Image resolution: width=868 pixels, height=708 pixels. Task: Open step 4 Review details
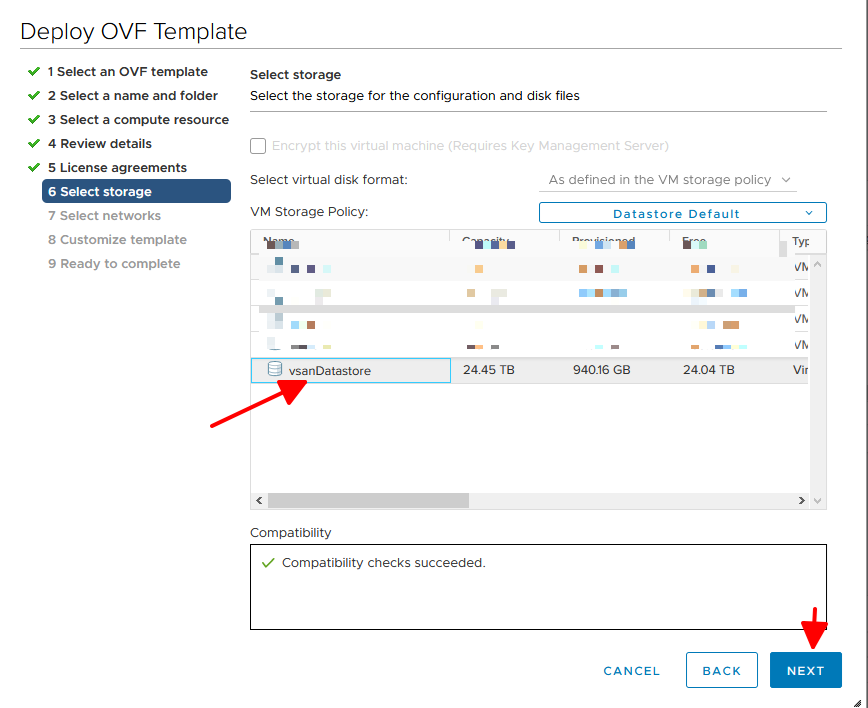[x=100, y=144]
